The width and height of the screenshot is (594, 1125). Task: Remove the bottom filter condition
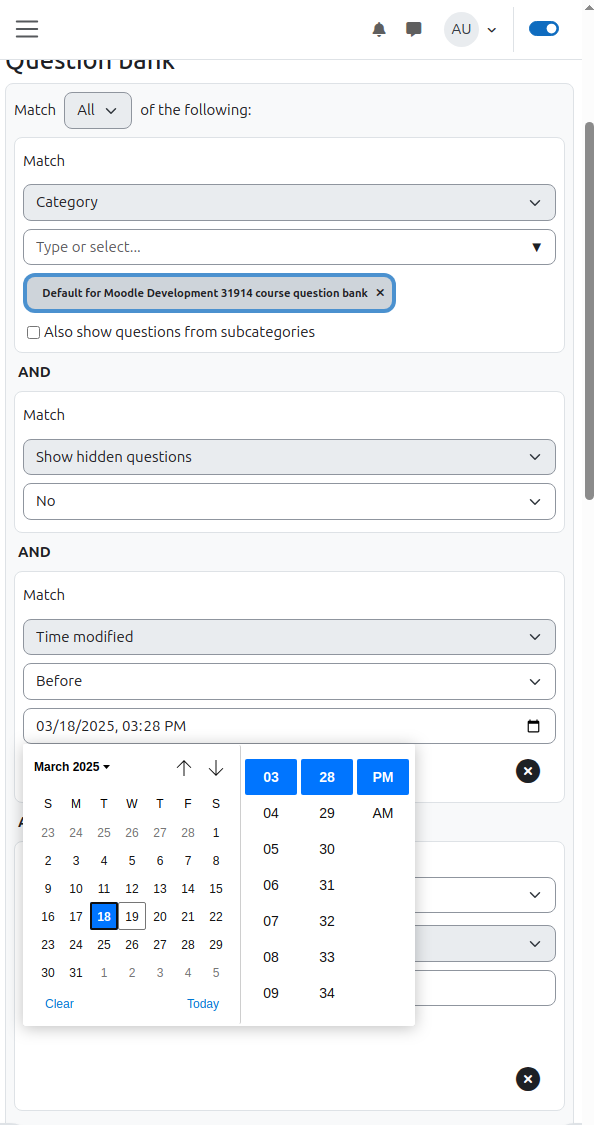pos(528,1078)
